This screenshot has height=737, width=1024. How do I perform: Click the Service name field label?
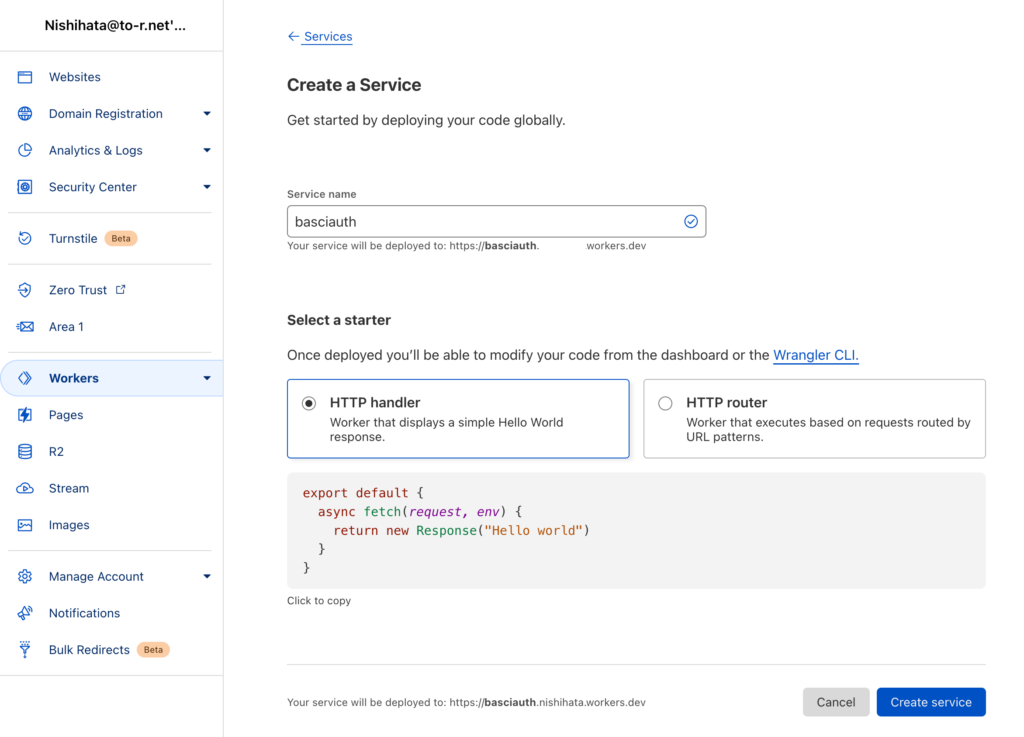(x=322, y=194)
